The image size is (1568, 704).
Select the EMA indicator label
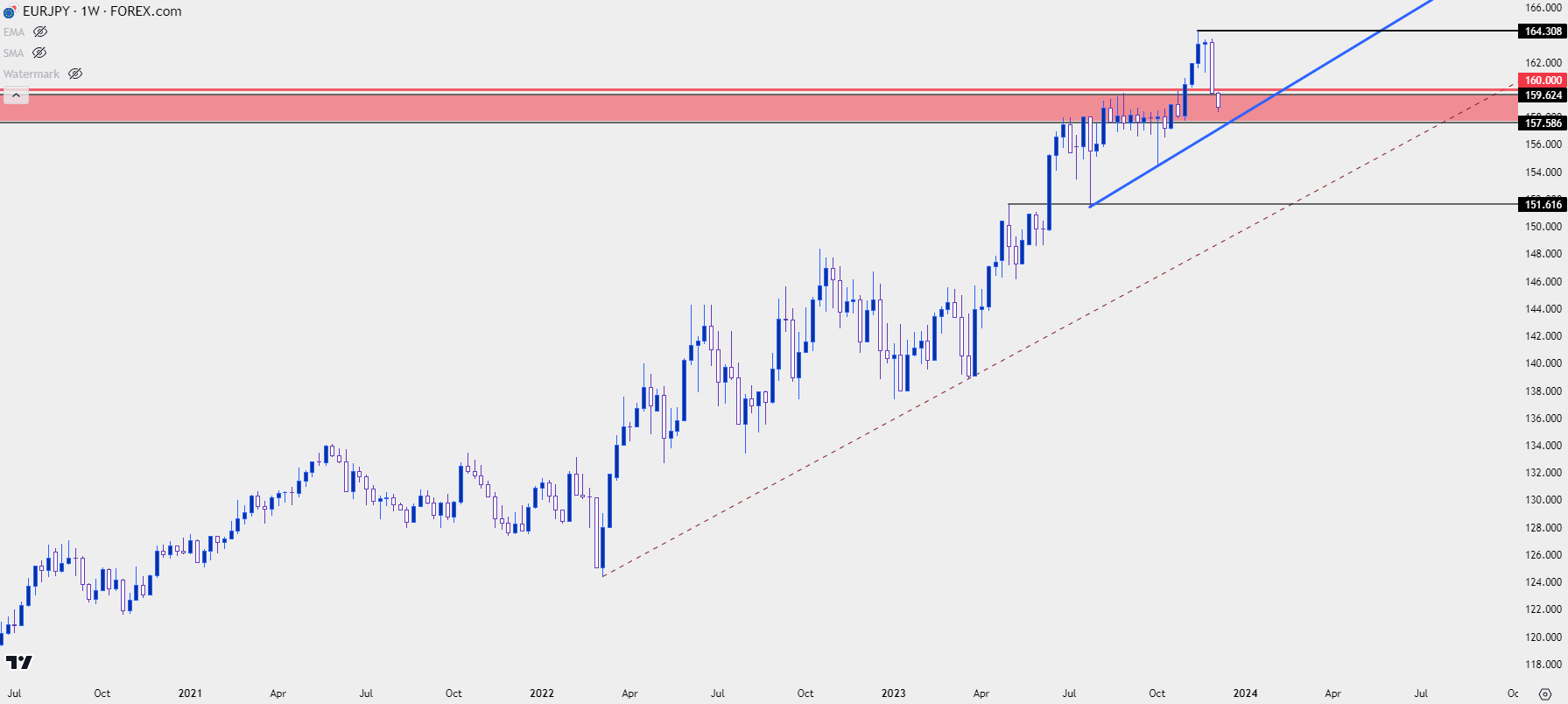click(14, 32)
